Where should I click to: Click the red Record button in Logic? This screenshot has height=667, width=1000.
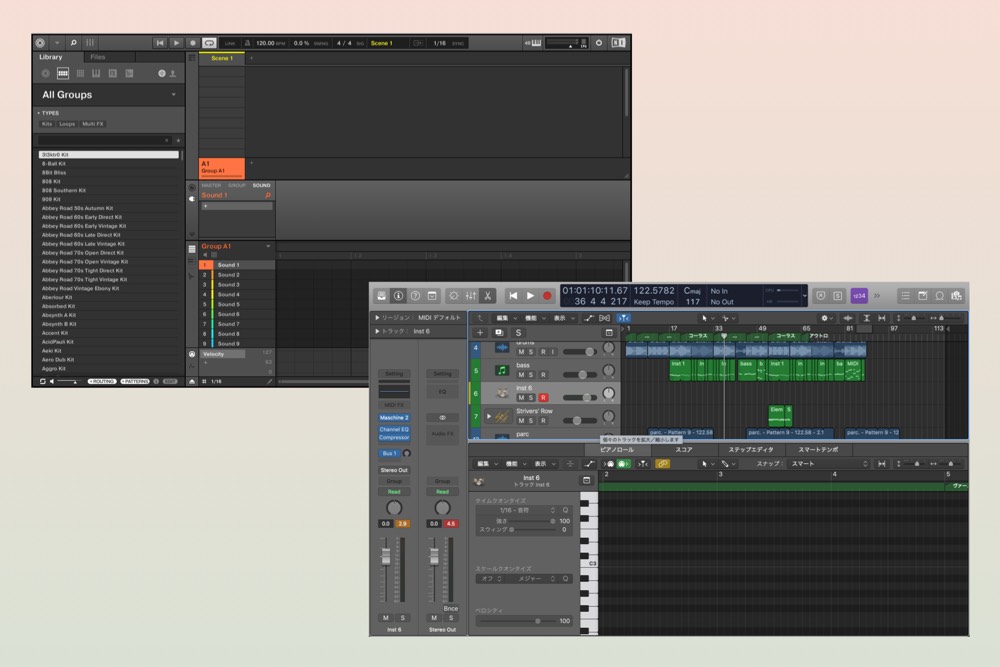547,296
